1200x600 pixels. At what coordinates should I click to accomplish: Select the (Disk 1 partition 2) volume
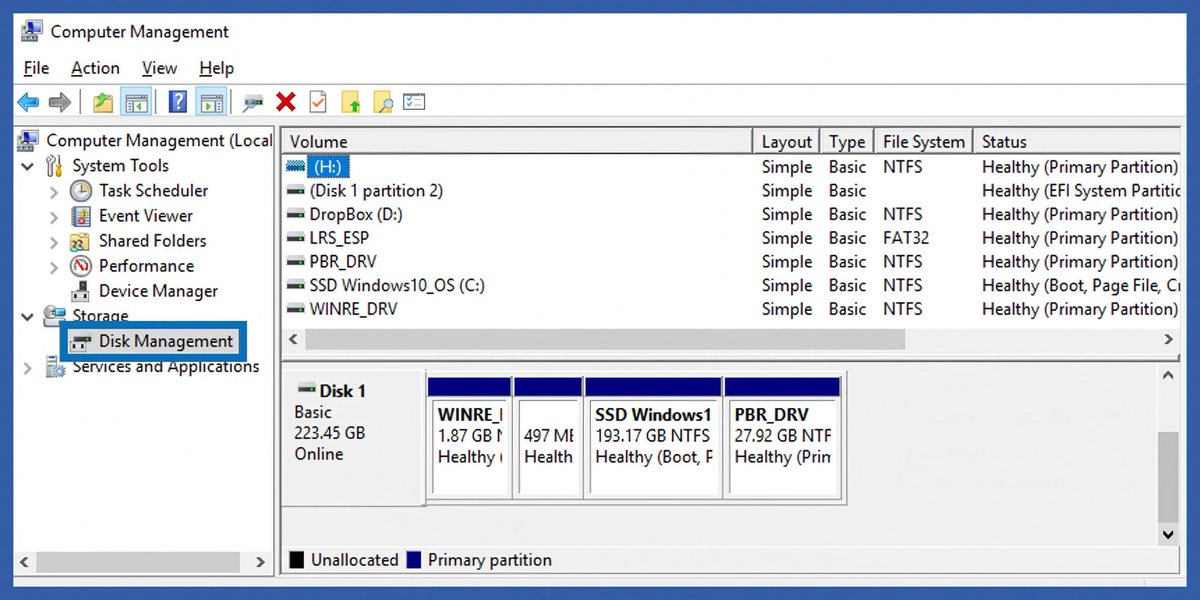pos(376,190)
